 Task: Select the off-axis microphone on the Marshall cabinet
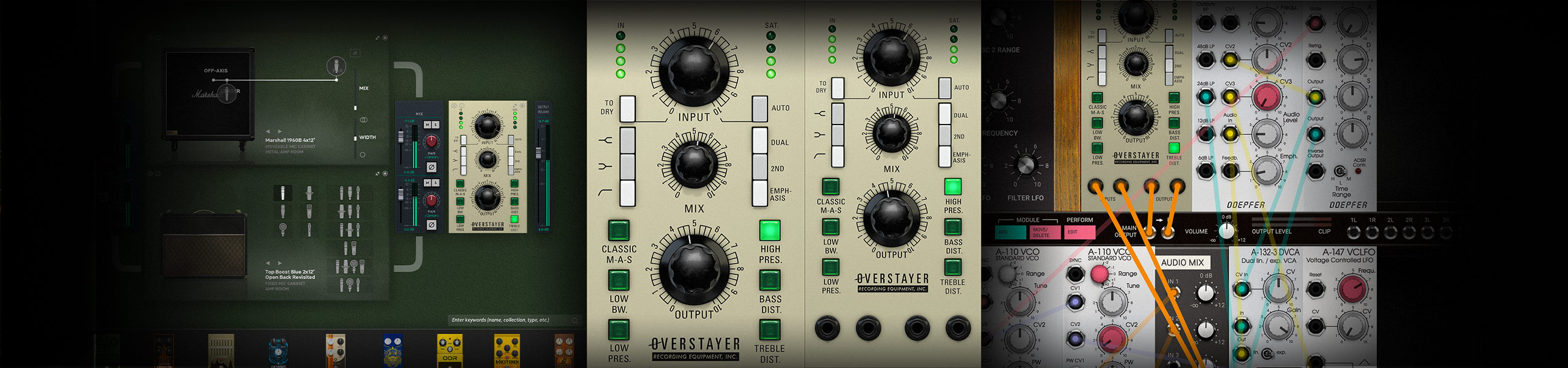pyautogui.click(x=336, y=65)
